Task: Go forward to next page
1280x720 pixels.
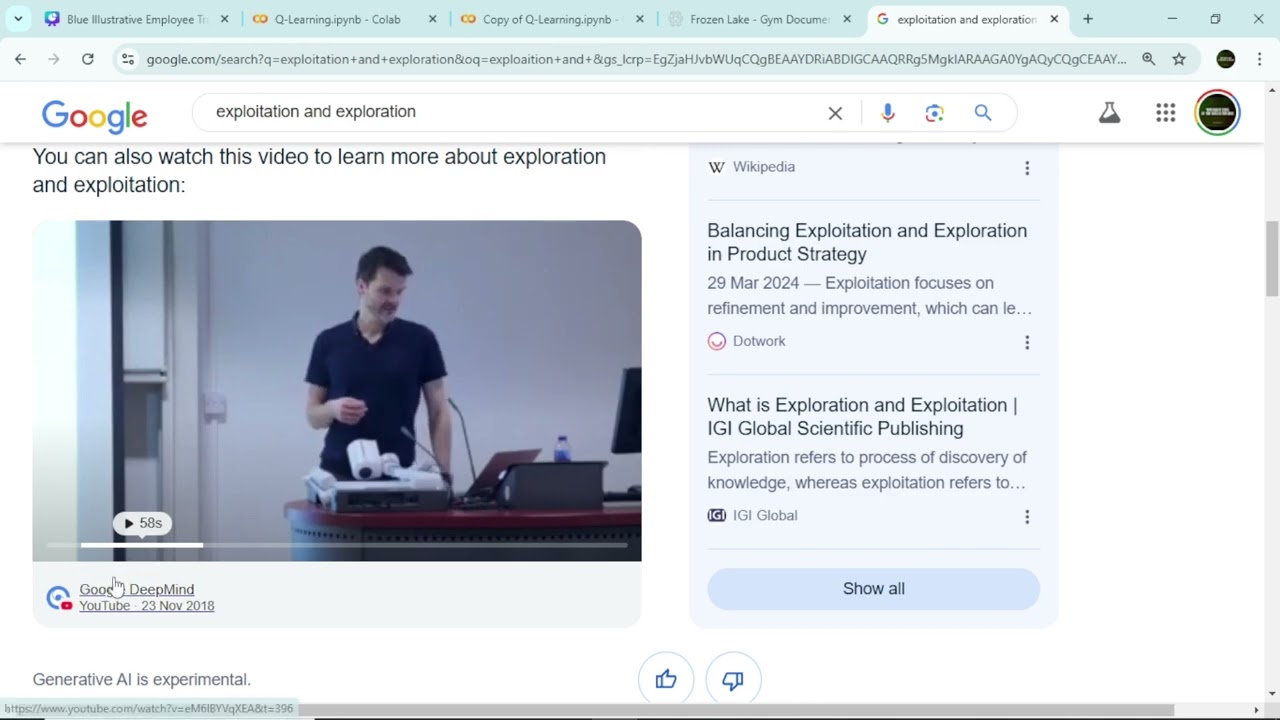Action: tap(54, 59)
